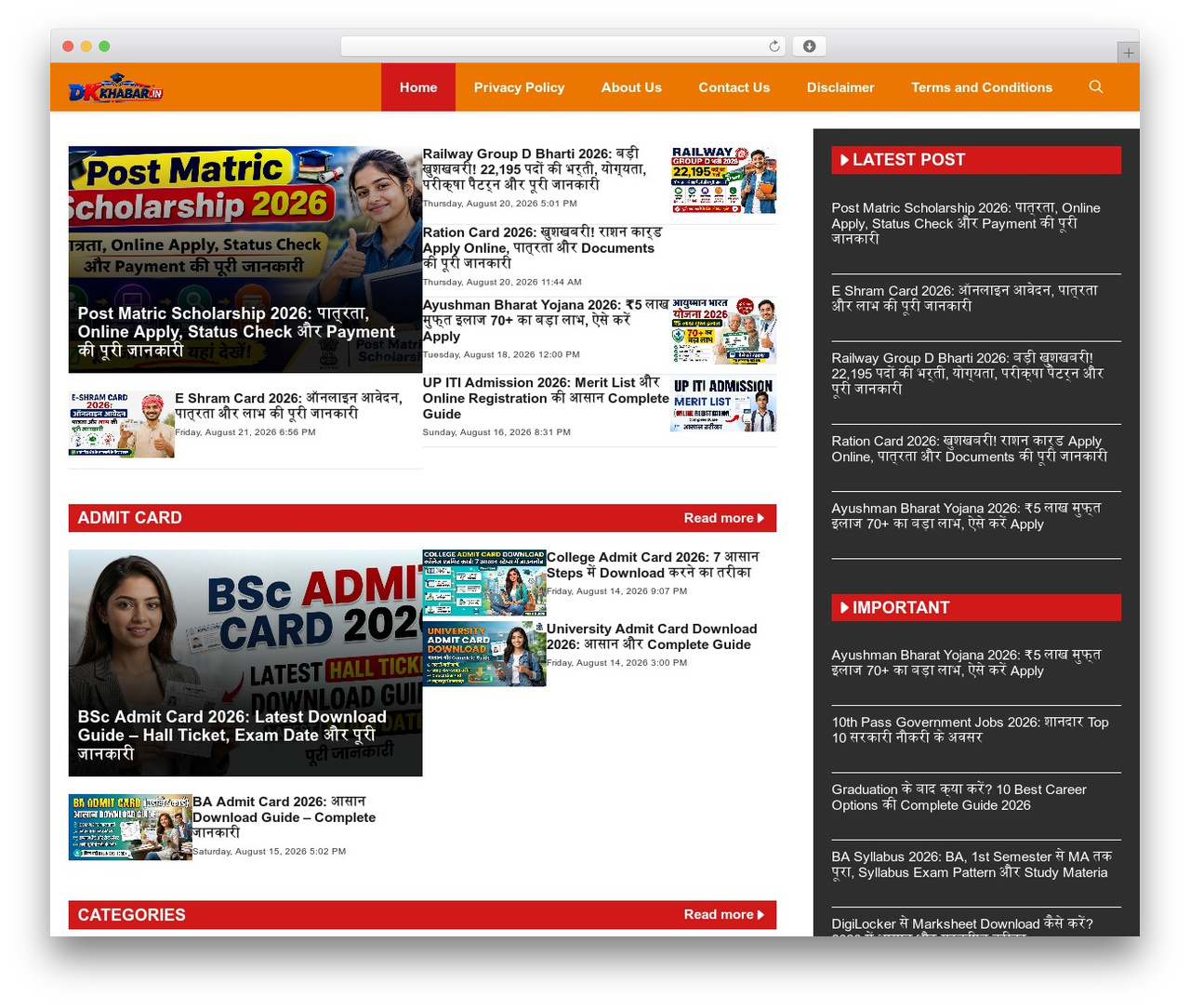This screenshot has height=1008, width=1190.
Task: Click the BA Admit Card thumbnail image
Action: point(130,827)
